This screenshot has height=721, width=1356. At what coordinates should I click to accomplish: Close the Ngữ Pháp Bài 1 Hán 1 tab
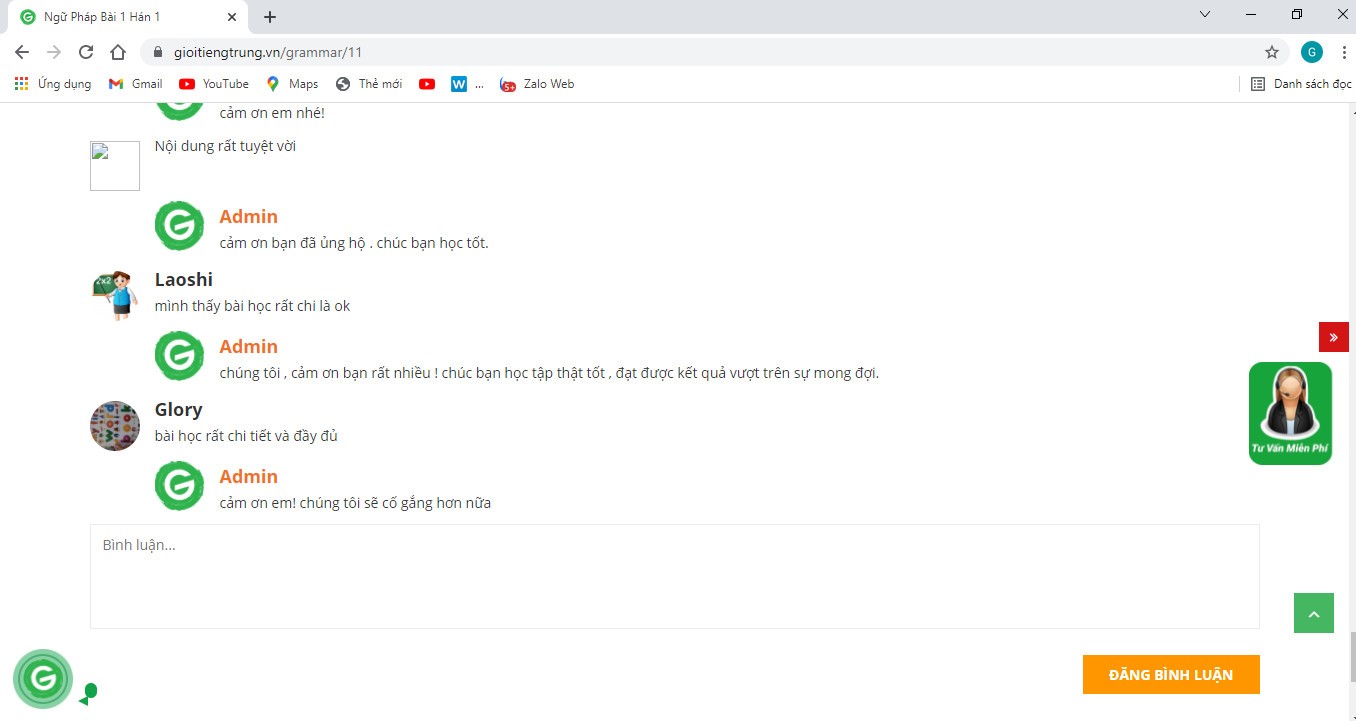click(x=232, y=17)
